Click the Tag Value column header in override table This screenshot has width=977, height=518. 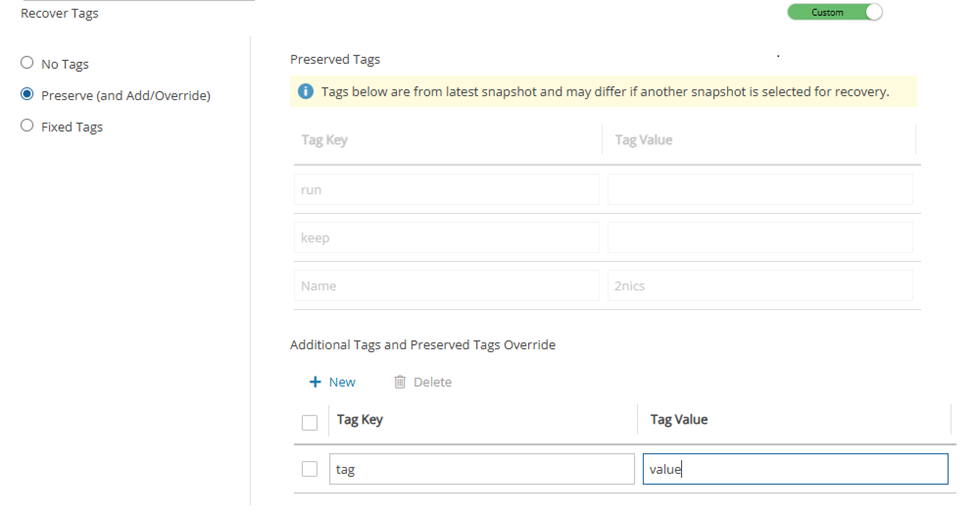tap(679, 420)
